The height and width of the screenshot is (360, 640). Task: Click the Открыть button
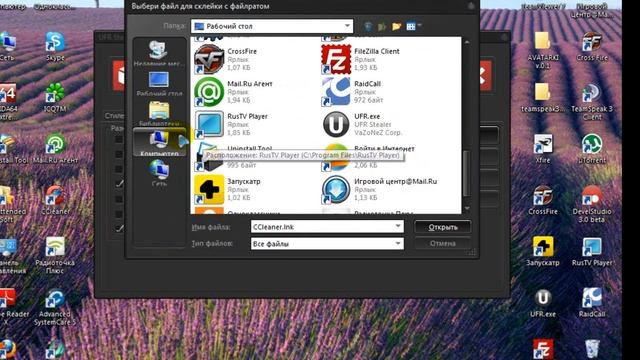pos(443,227)
